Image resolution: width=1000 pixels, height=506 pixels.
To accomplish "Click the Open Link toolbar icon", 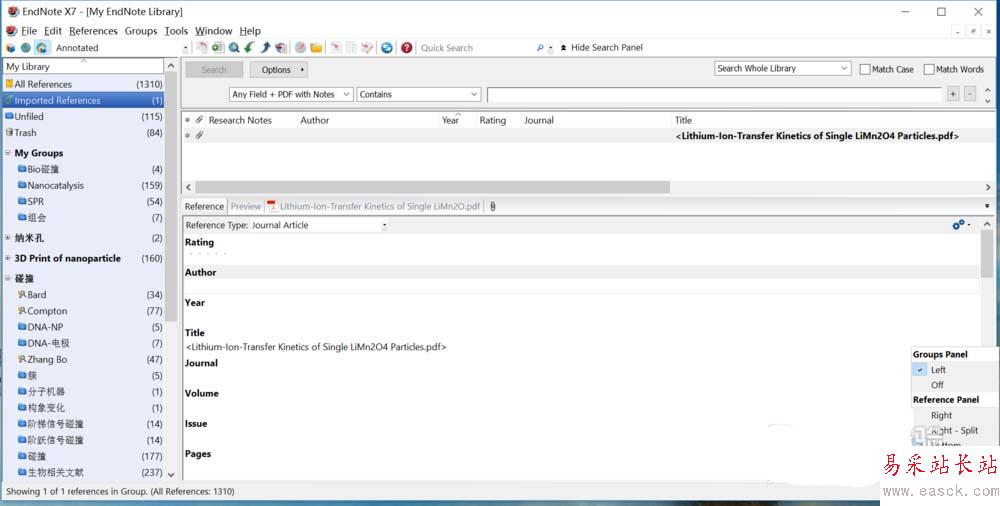I will (x=300, y=47).
